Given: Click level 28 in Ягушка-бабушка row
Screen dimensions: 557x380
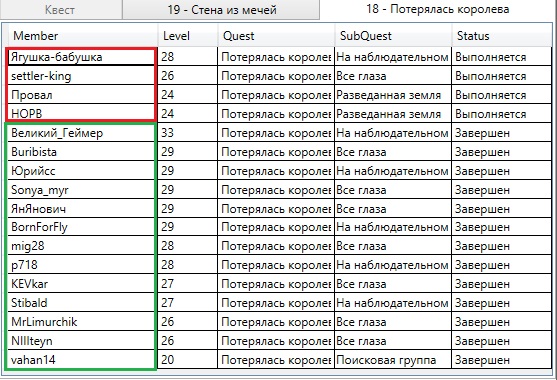Looking at the screenshot, I should [187, 57].
